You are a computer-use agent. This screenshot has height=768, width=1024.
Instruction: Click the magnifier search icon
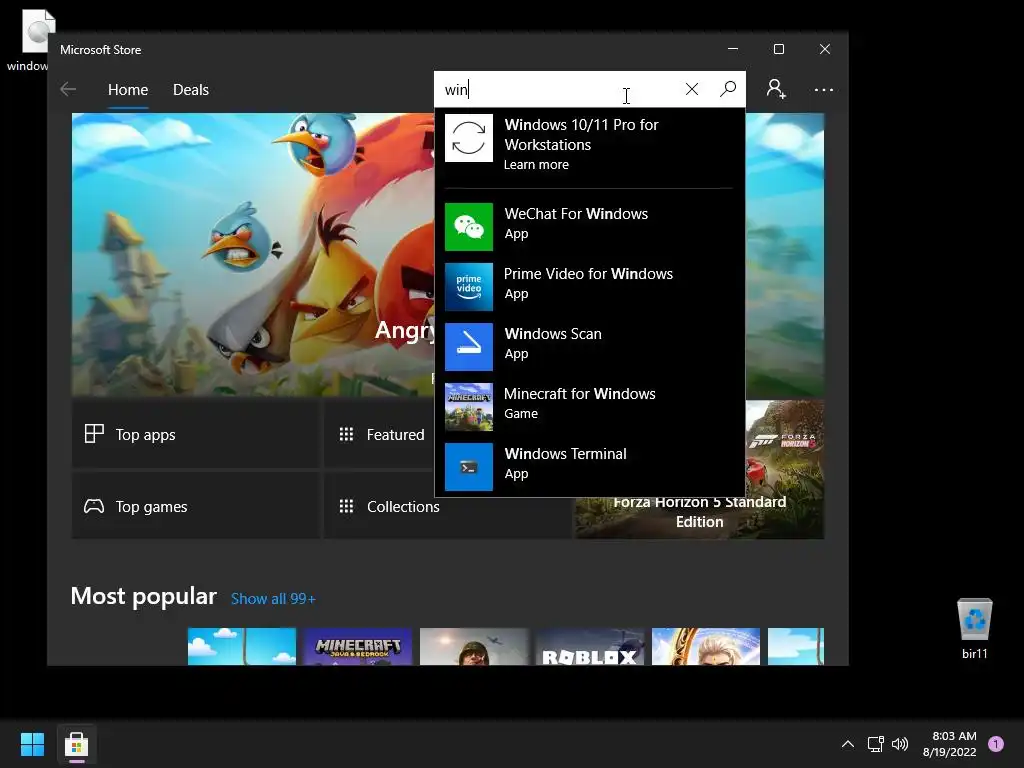click(x=728, y=89)
